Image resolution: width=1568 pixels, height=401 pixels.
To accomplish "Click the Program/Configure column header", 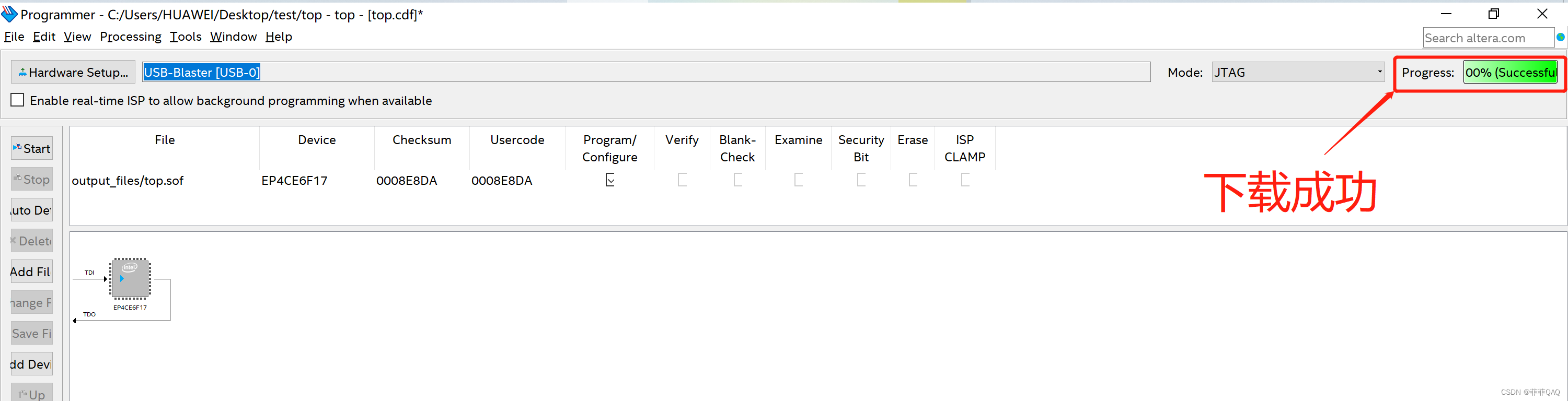I will pyautogui.click(x=610, y=148).
